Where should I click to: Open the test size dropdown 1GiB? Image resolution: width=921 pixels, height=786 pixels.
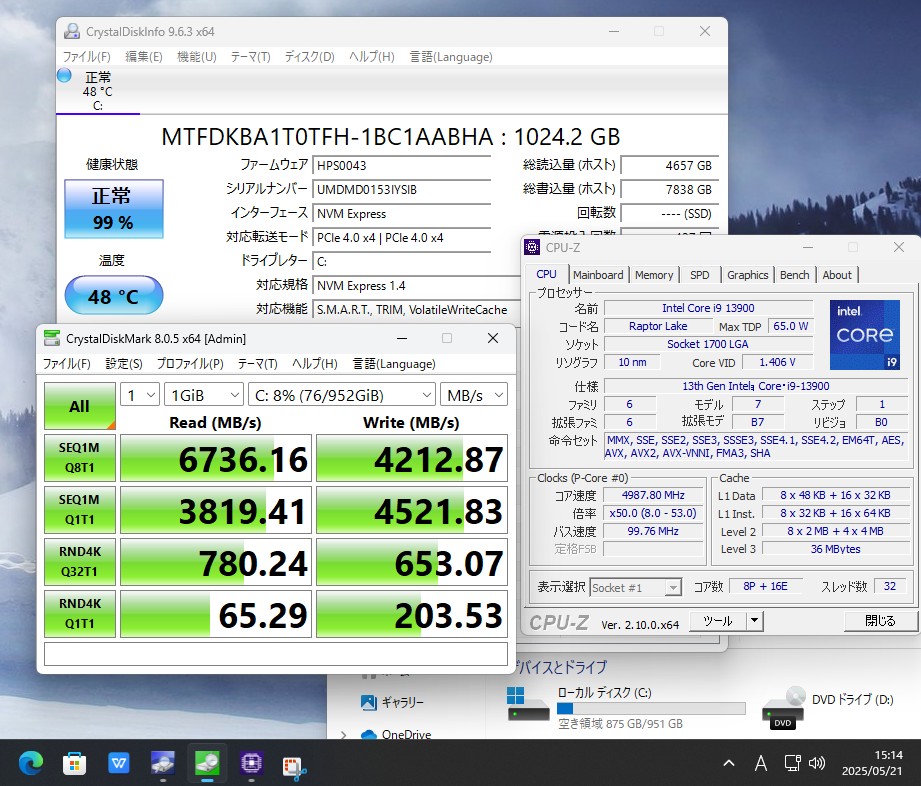pos(204,395)
